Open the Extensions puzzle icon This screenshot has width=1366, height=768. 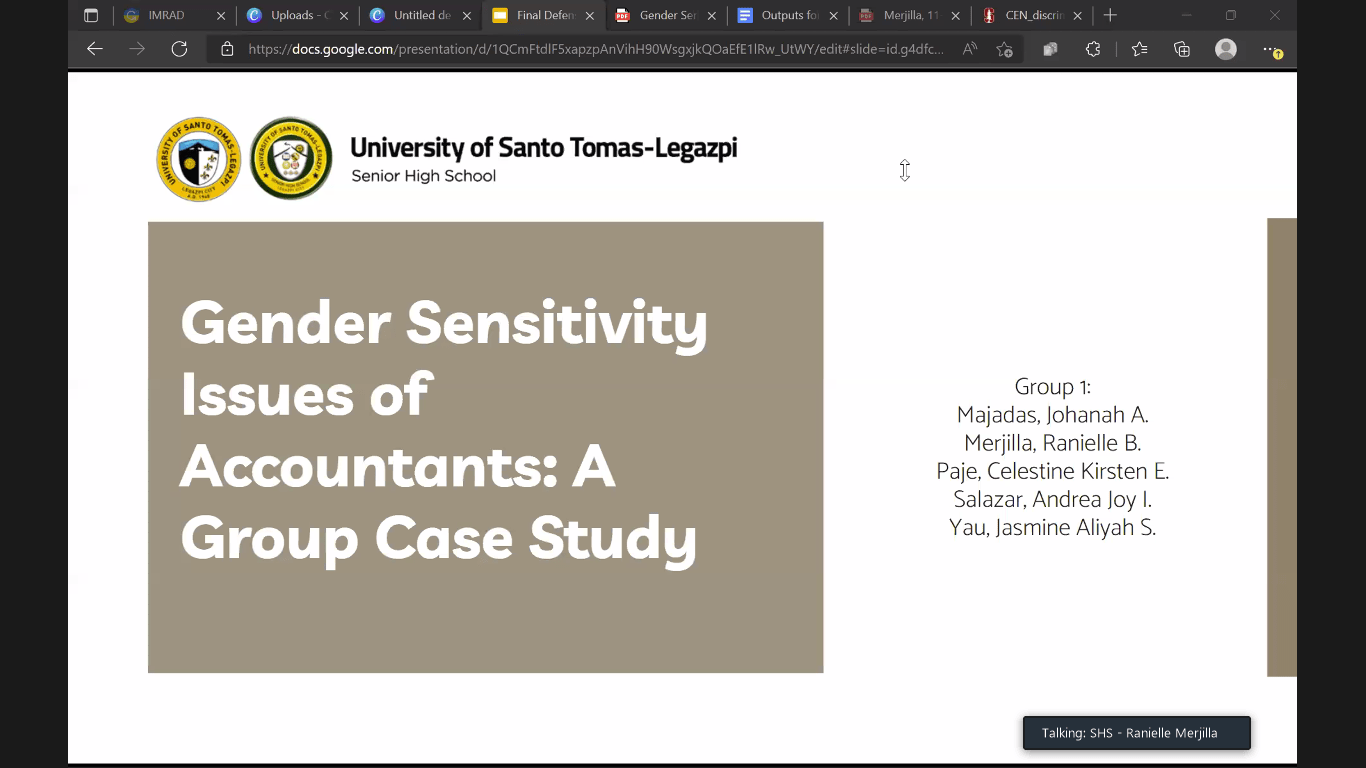point(1093,49)
